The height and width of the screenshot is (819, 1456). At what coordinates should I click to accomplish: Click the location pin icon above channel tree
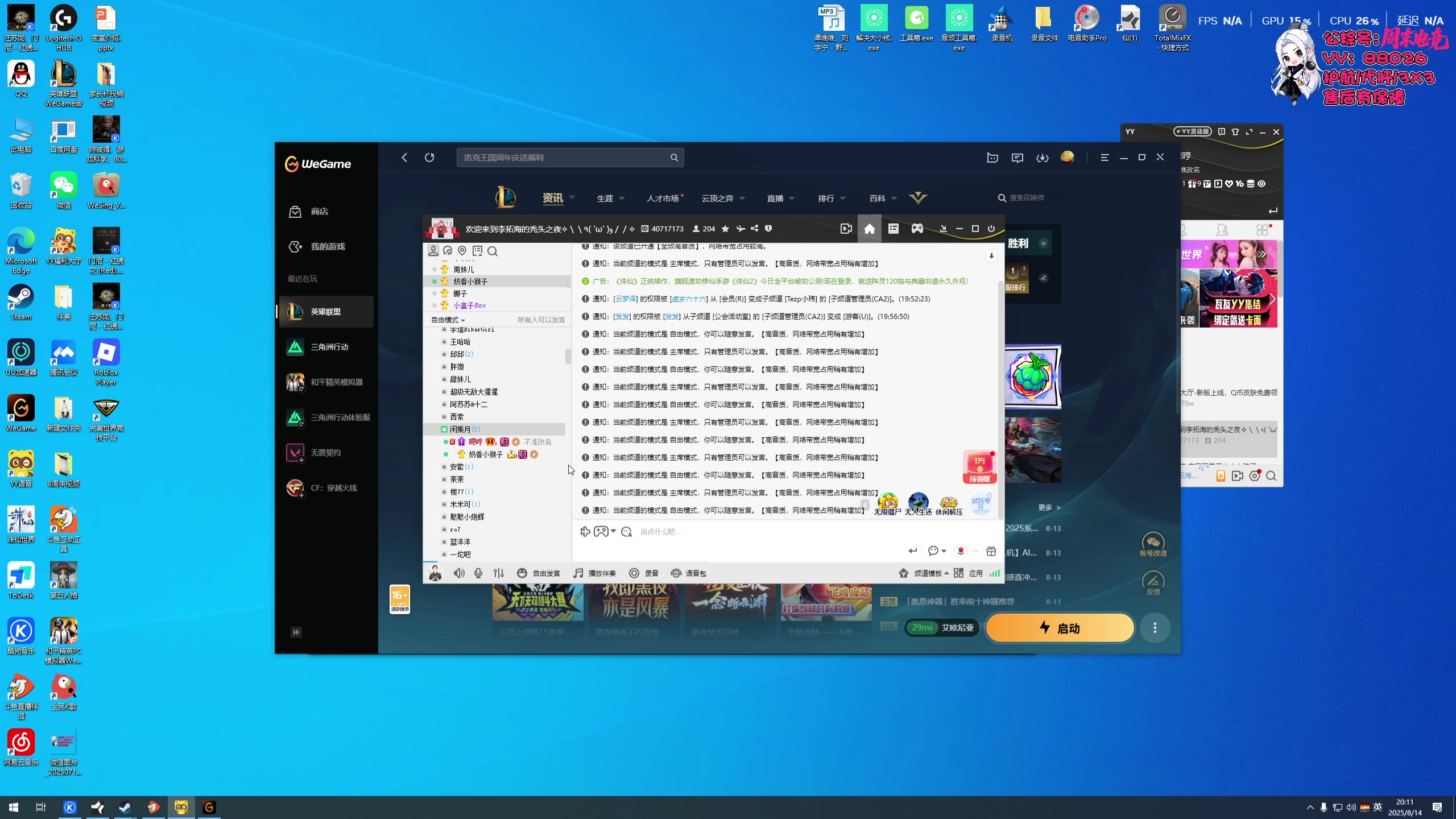(462, 251)
